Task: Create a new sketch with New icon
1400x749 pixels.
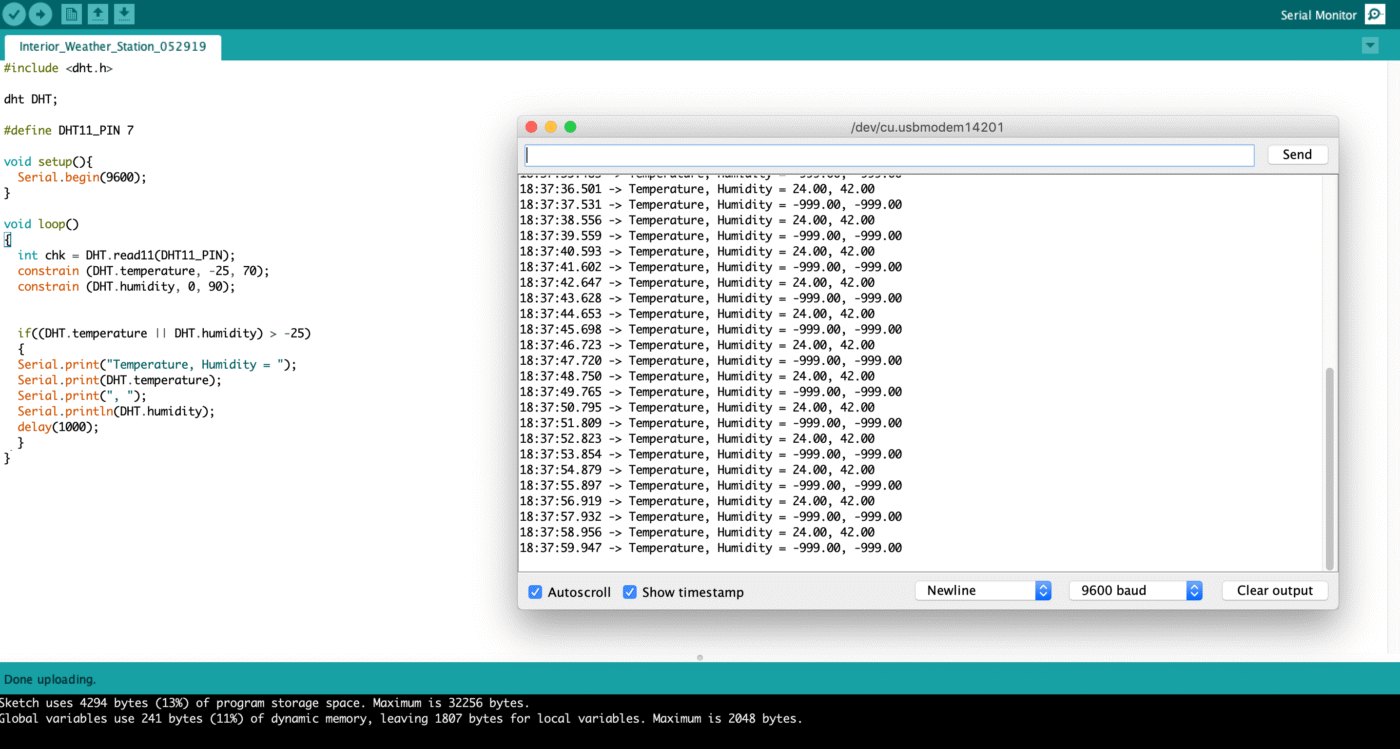Action: coord(71,14)
